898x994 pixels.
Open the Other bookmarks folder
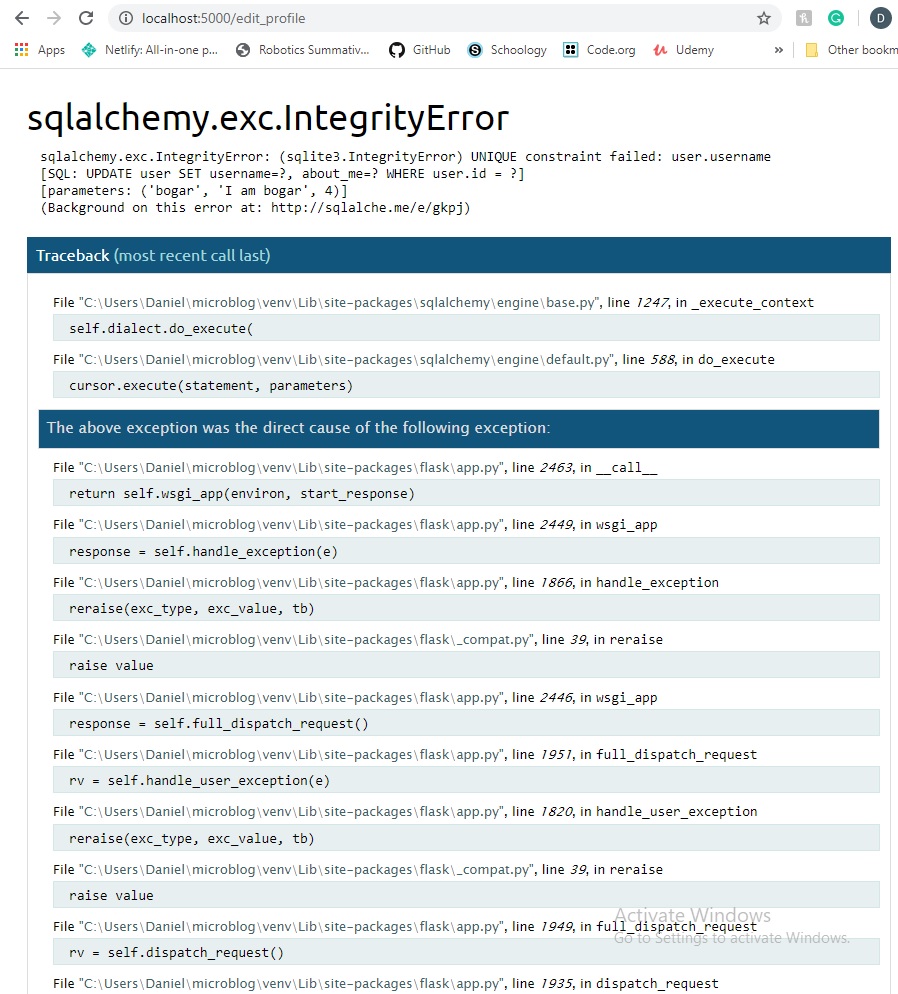tap(850, 50)
